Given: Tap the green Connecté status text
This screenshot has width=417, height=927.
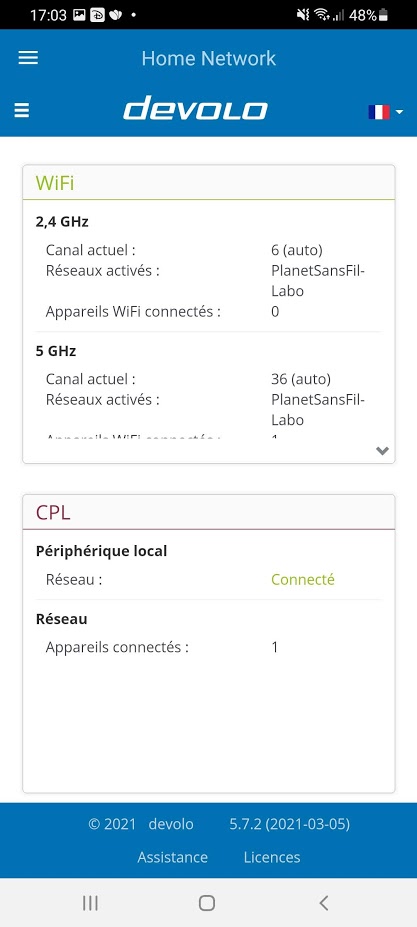Looking at the screenshot, I should click(303, 579).
